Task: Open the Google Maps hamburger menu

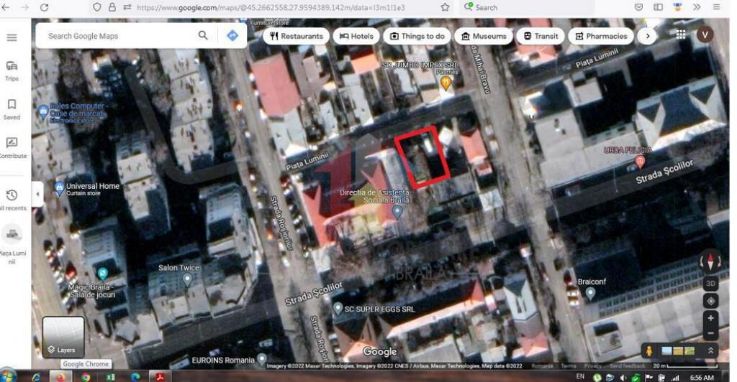Action: click(x=12, y=38)
